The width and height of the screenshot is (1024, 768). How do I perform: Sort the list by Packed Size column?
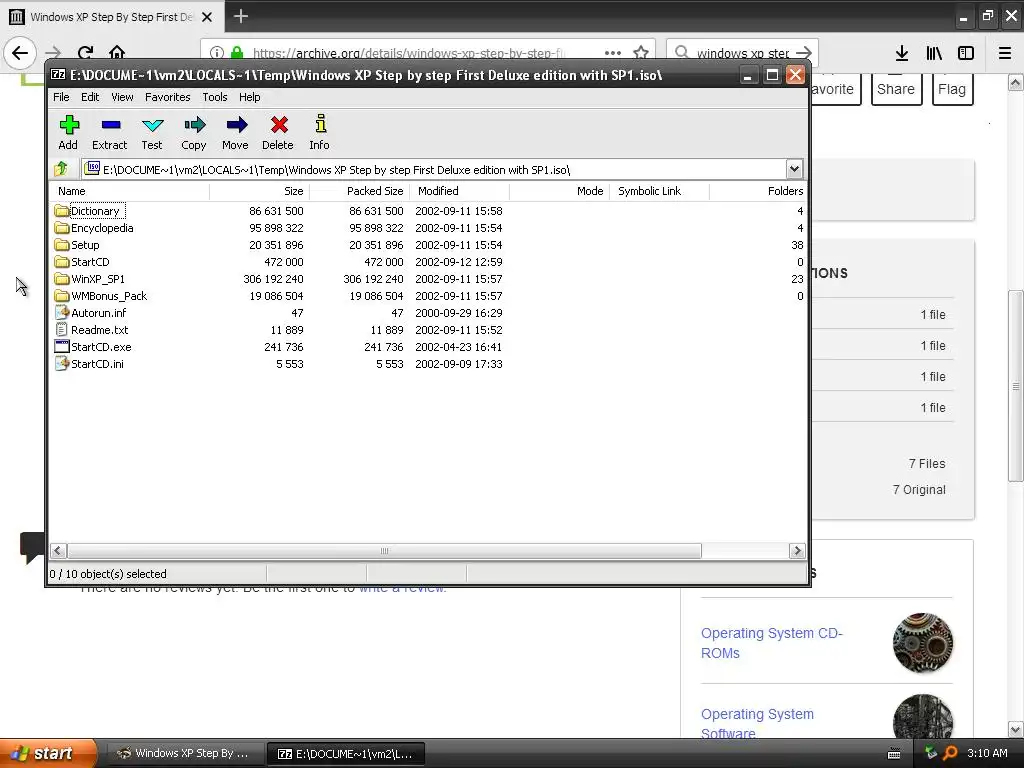[x=359, y=191]
